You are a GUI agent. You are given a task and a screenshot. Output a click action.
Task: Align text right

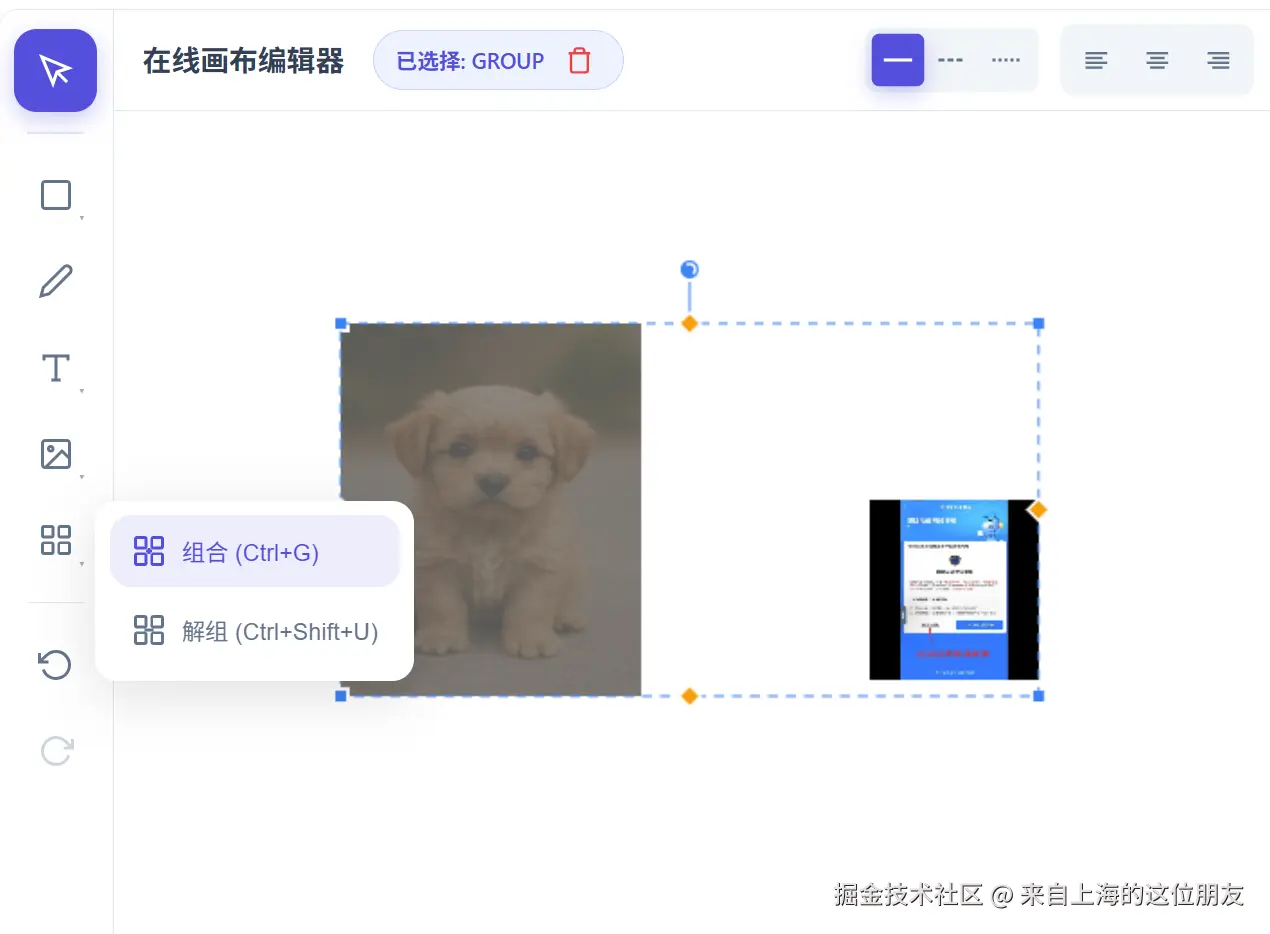(1218, 60)
